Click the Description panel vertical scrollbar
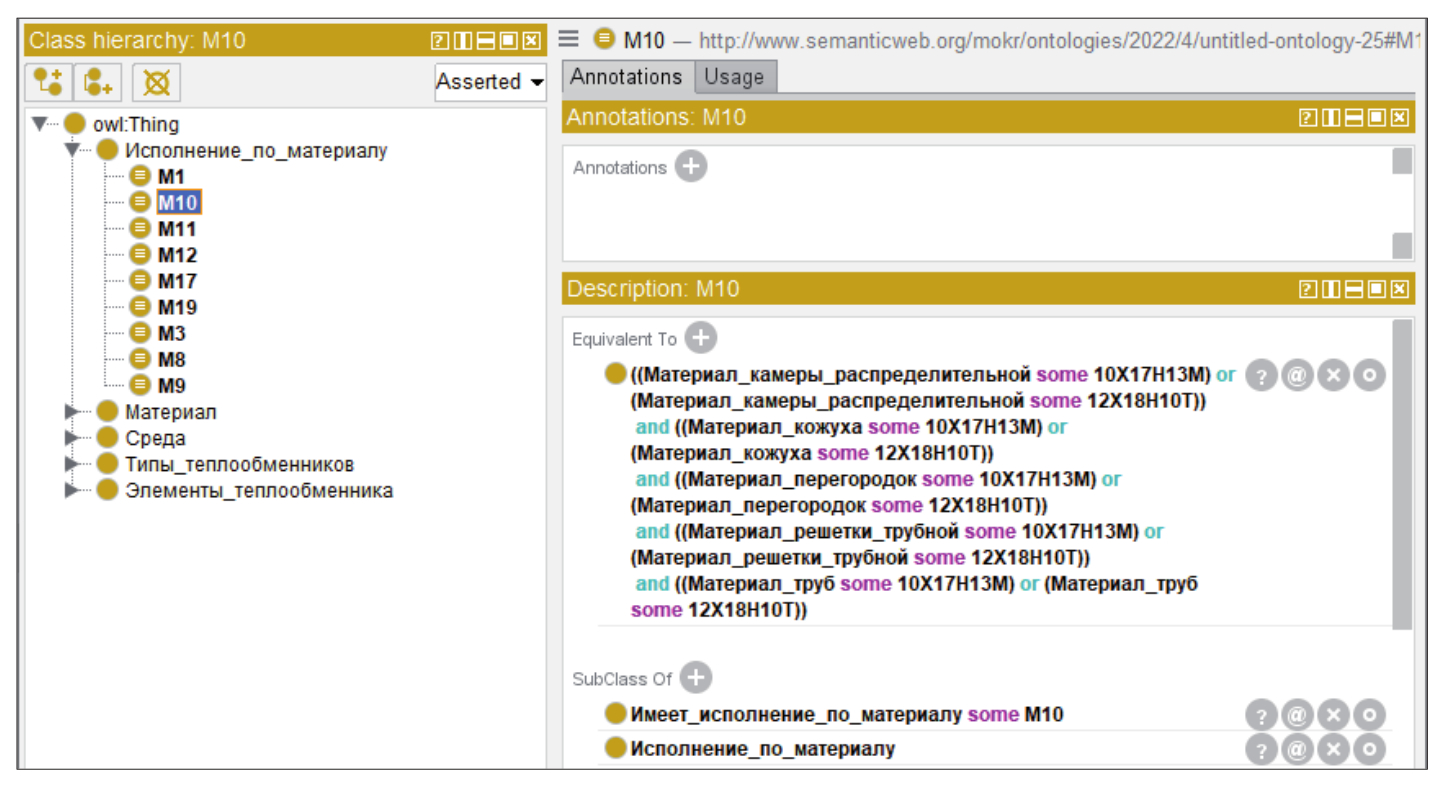The height and width of the screenshot is (795, 1447). (x=1402, y=470)
